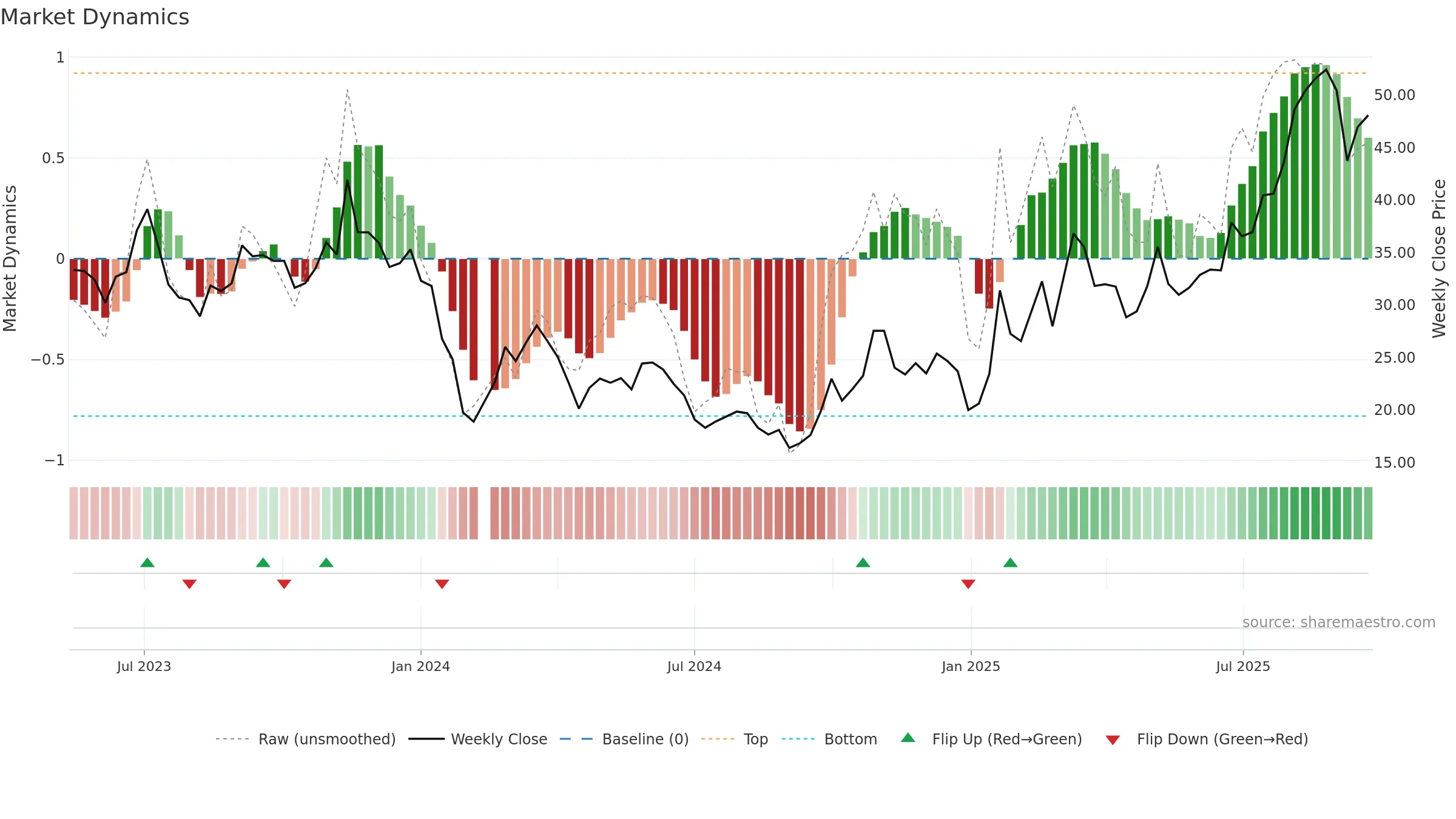Click the source: sharemaestro.com text
This screenshot has height=819, width=1456.
(1339, 622)
